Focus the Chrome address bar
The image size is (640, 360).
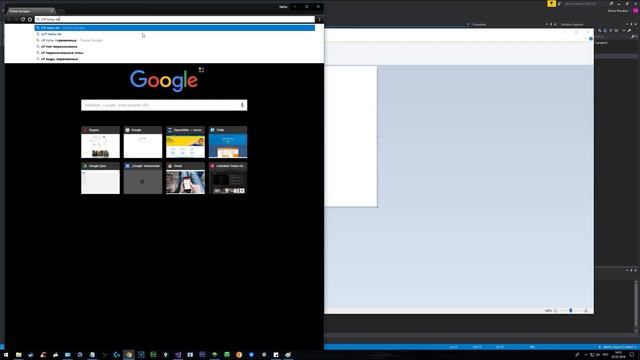point(175,19)
